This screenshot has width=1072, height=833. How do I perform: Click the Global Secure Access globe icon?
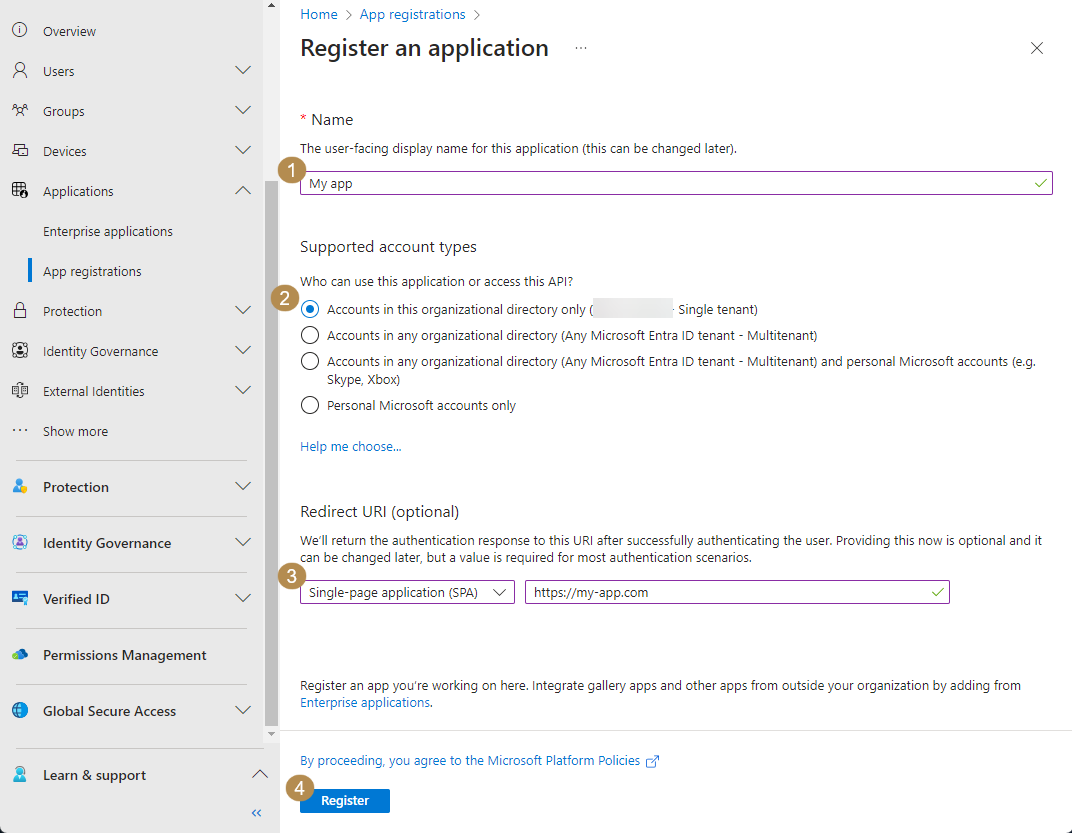(20, 711)
